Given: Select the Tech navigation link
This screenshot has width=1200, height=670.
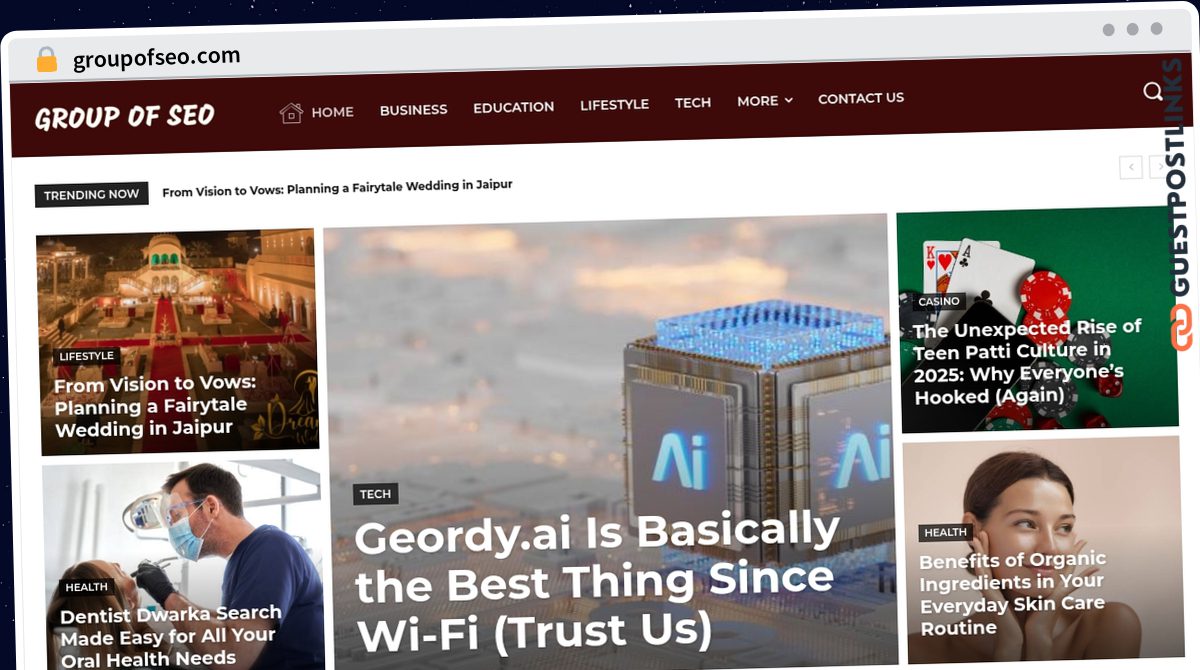Looking at the screenshot, I should [x=693, y=103].
